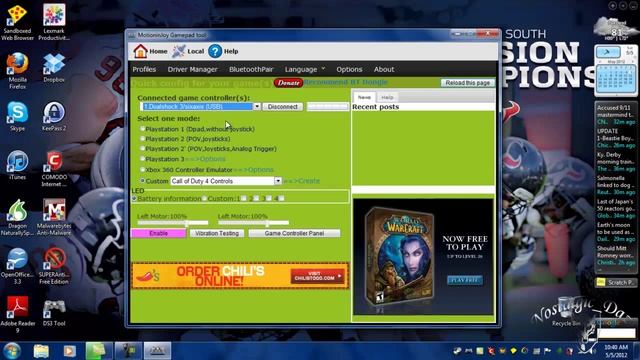The height and width of the screenshot is (360, 640).
Task: Open the Language menu dropdown
Action: click(305, 69)
